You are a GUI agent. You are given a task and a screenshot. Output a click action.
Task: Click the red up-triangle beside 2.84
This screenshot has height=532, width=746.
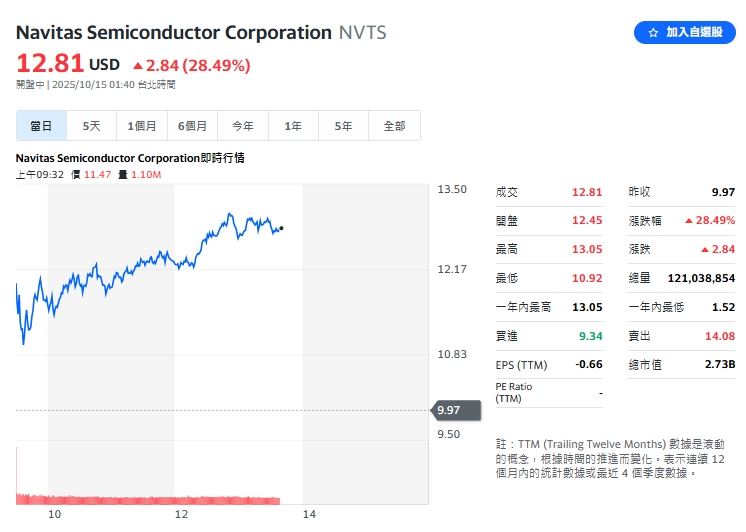(138, 66)
